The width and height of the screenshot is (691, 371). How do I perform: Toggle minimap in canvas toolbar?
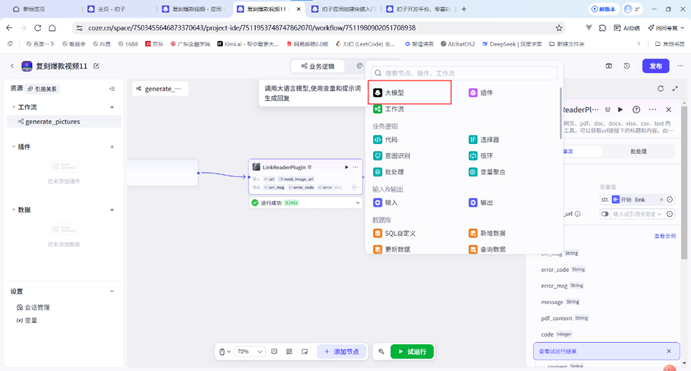click(x=305, y=352)
